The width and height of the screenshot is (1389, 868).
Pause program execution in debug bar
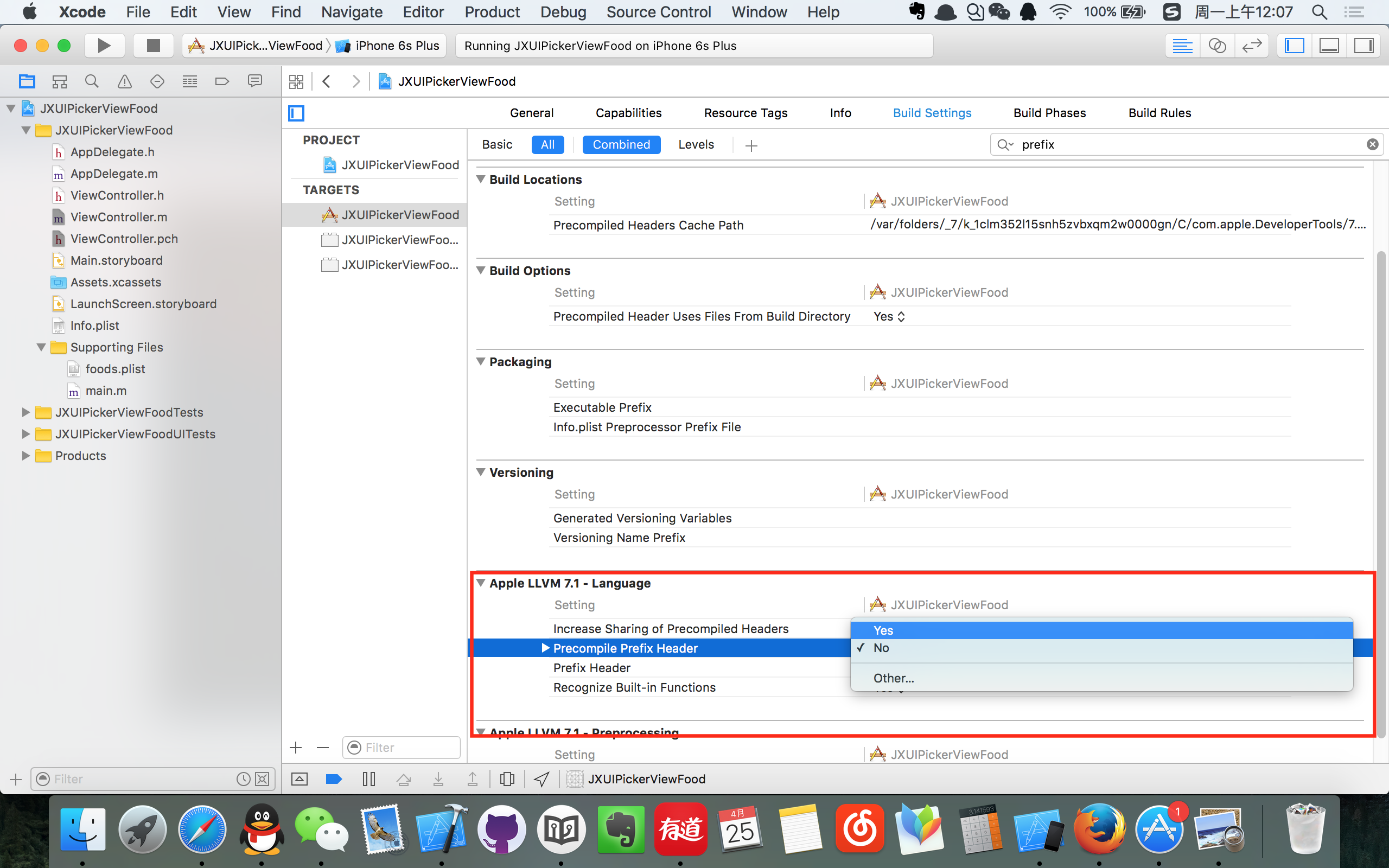(x=369, y=779)
